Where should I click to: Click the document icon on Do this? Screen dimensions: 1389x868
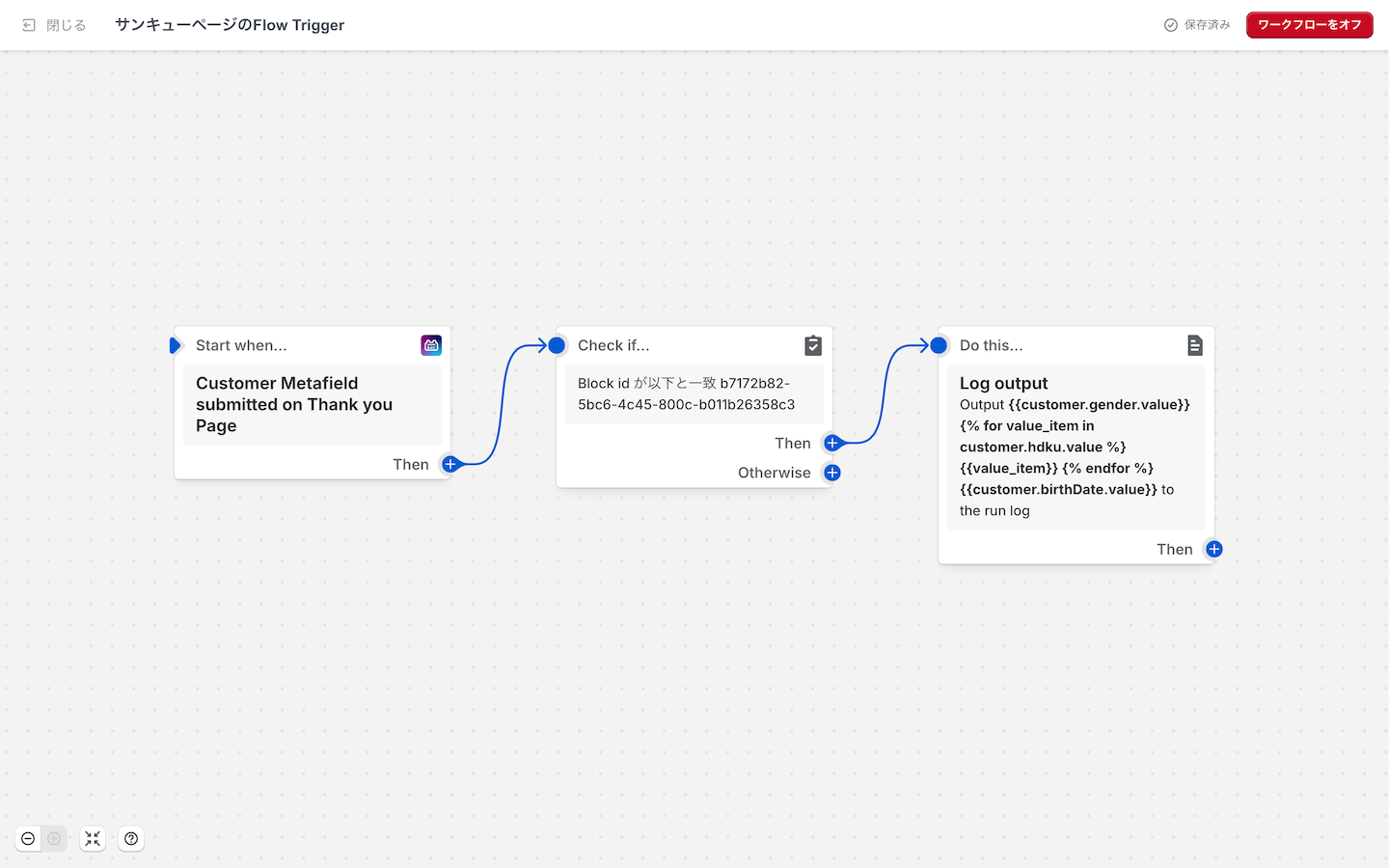pyautogui.click(x=1195, y=345)
